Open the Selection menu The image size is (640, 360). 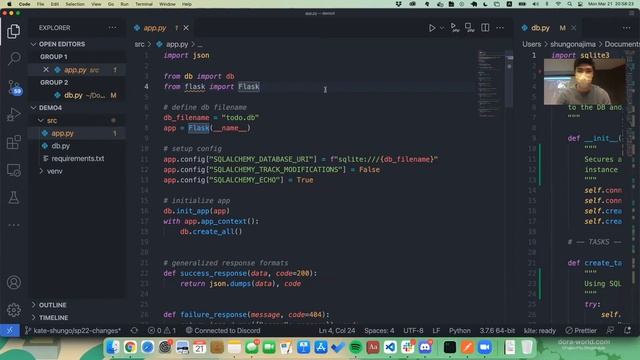[75, 4]
